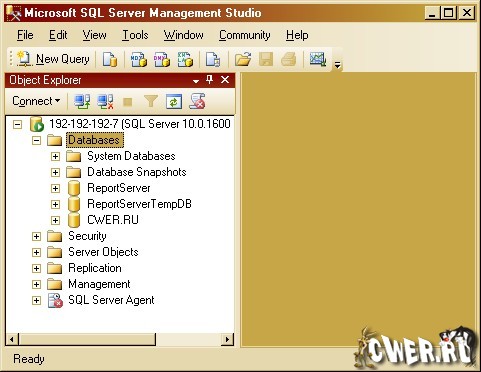The height and width of the screenshot is (372, 481).
Task: Click the horizontal scrollbar left arrow
Action: tap(12, 340)
